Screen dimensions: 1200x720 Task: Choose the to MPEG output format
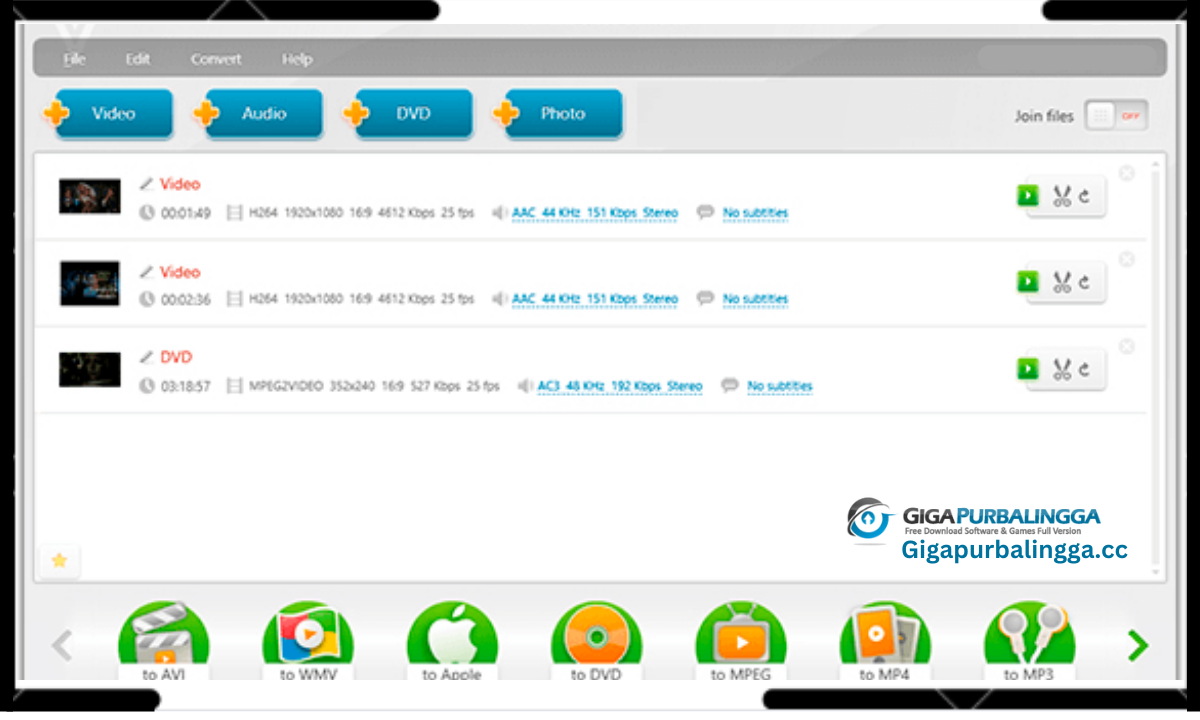pos(740,642)
